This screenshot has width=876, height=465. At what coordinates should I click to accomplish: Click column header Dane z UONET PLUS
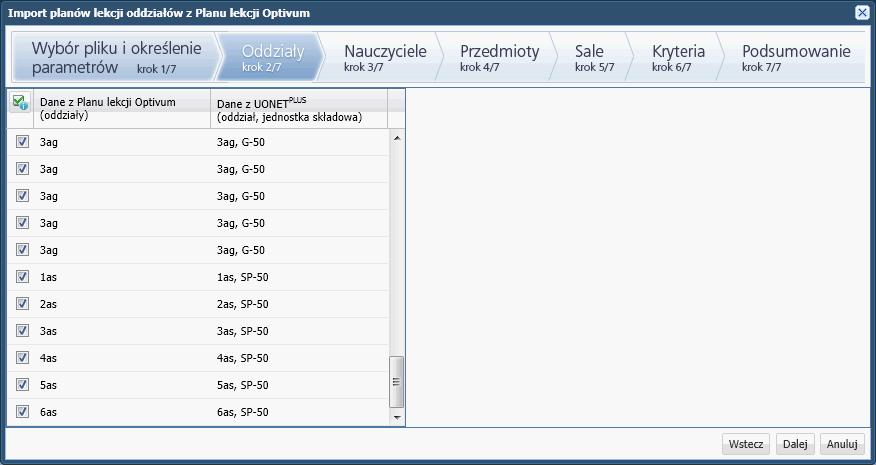coord(299,108)
